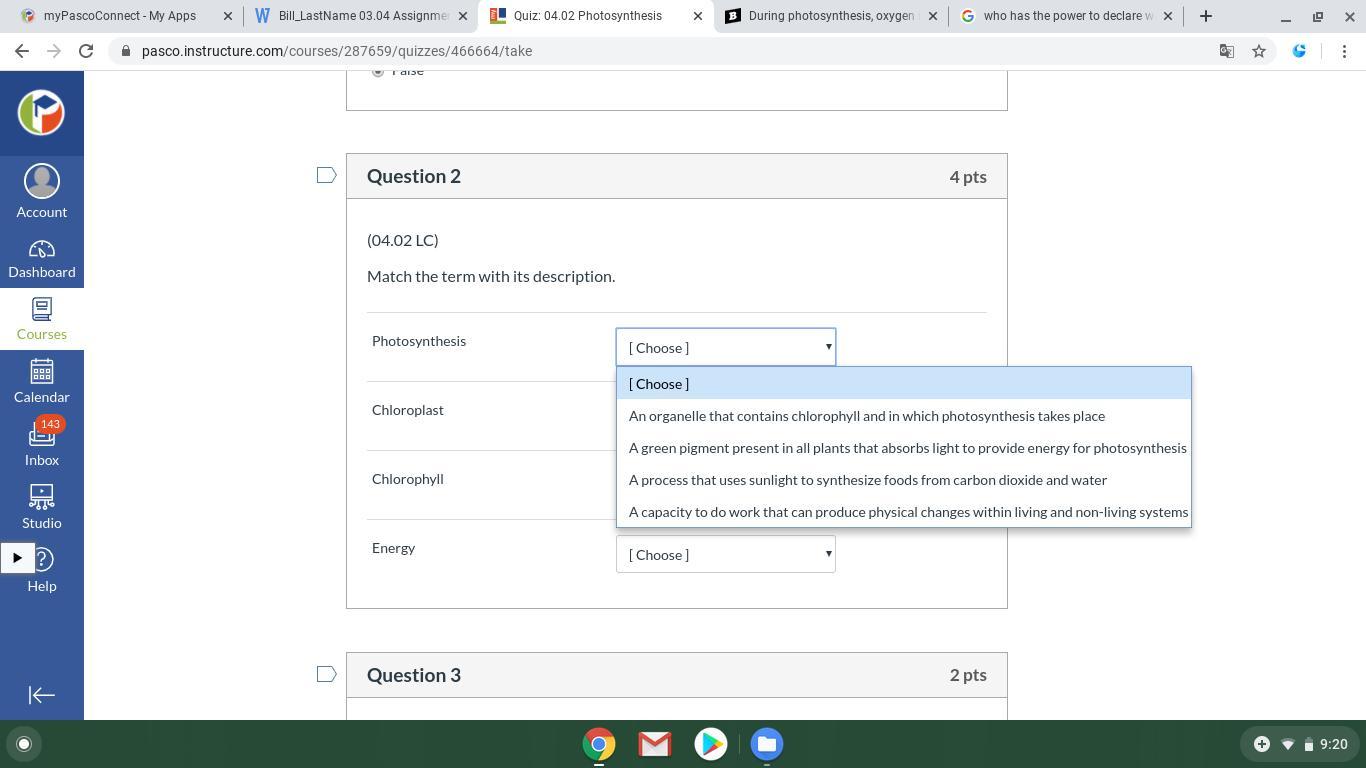Expand the side tray arrow button
Screen dimensions: 1366x768
(x=17, y=558)
